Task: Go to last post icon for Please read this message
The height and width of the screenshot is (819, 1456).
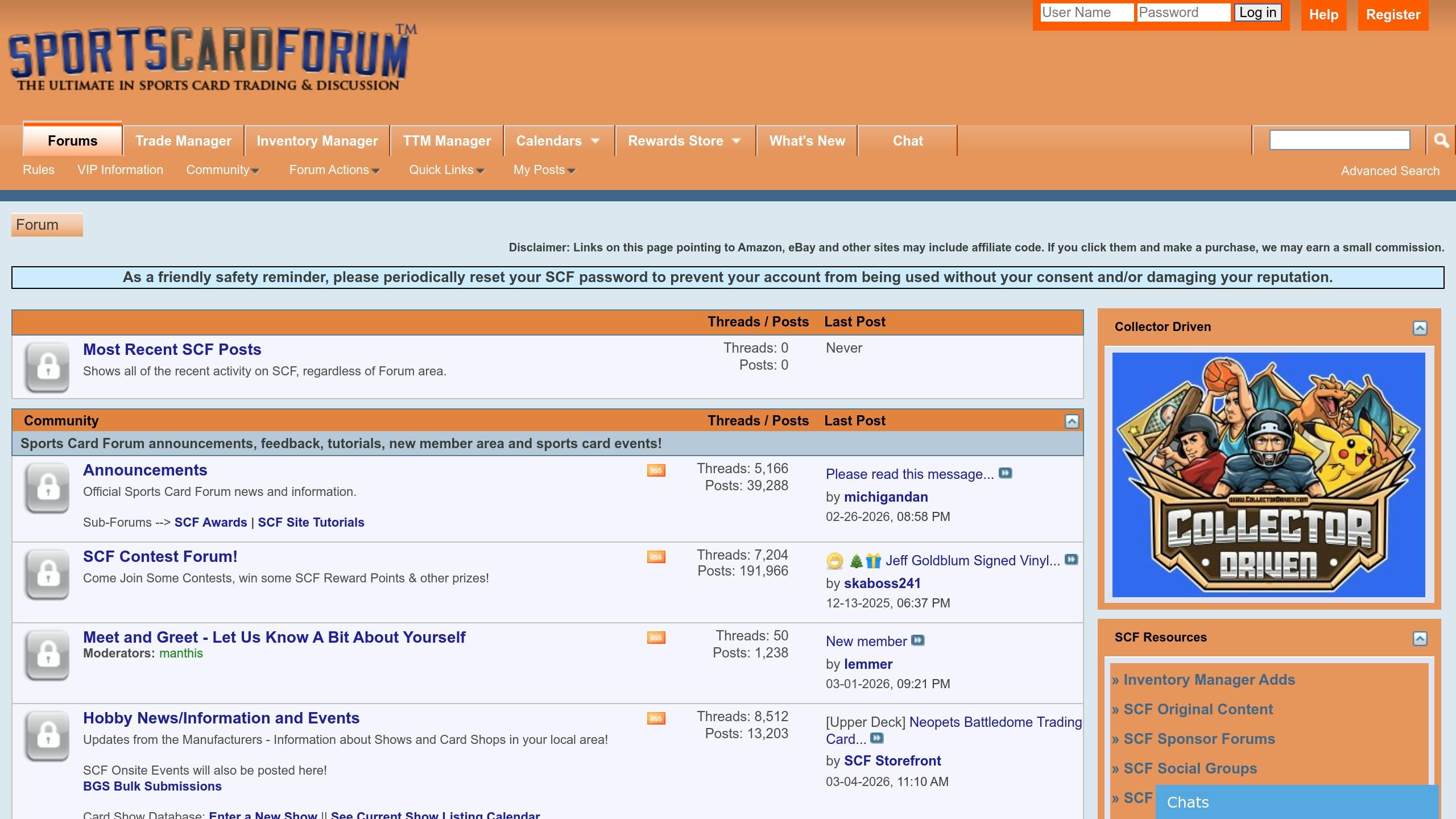Action: tap(1005, 473)
